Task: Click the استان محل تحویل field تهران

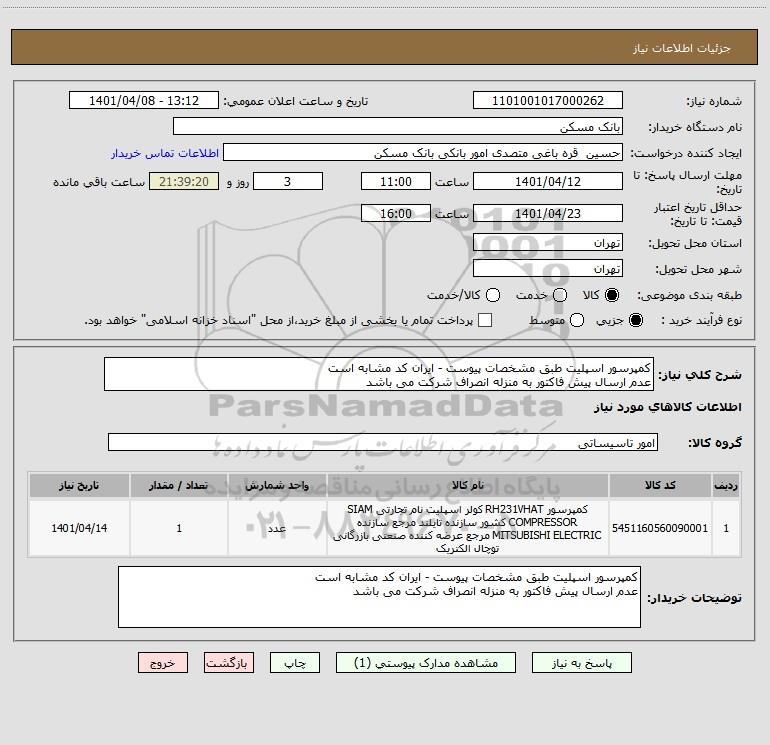Action: pos(548,242)
